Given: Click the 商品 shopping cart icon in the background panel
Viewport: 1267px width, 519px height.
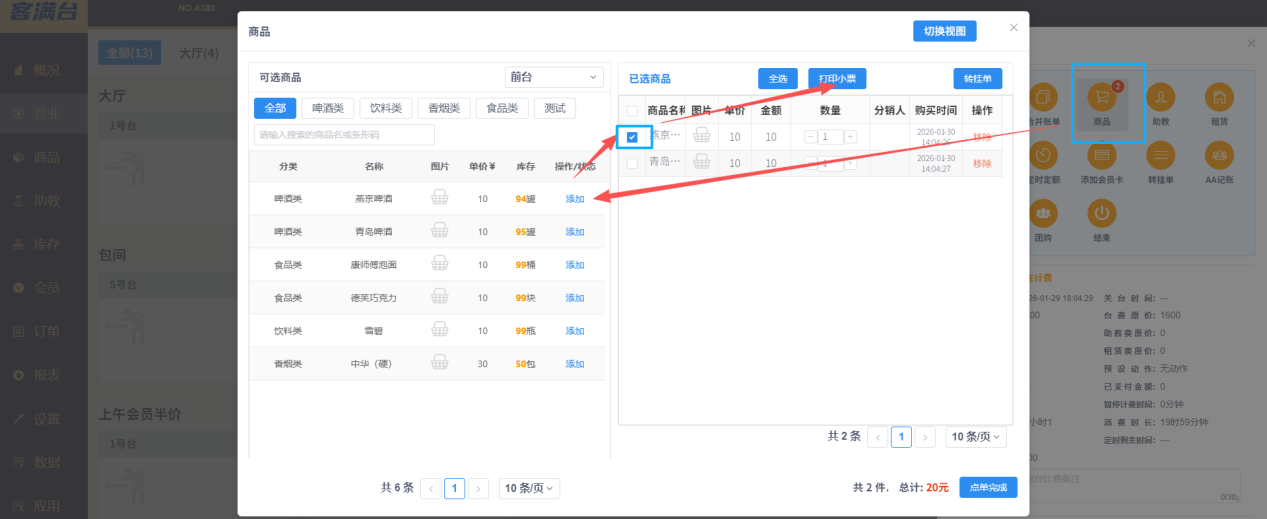Looking at the screenshot, I should [1102, 97].
